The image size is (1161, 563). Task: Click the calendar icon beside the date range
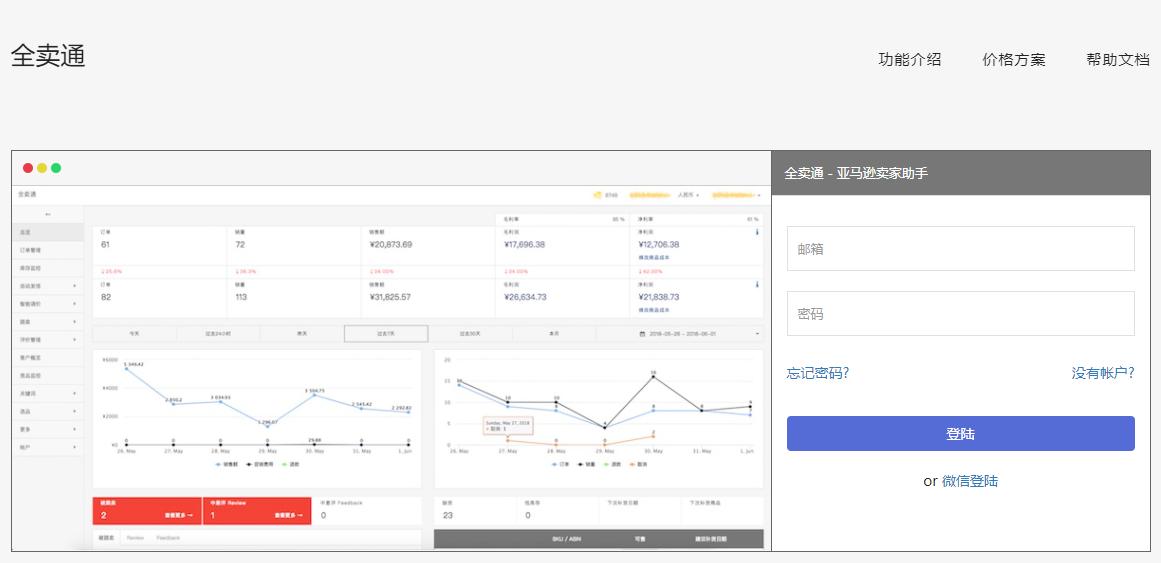point(642,334)
